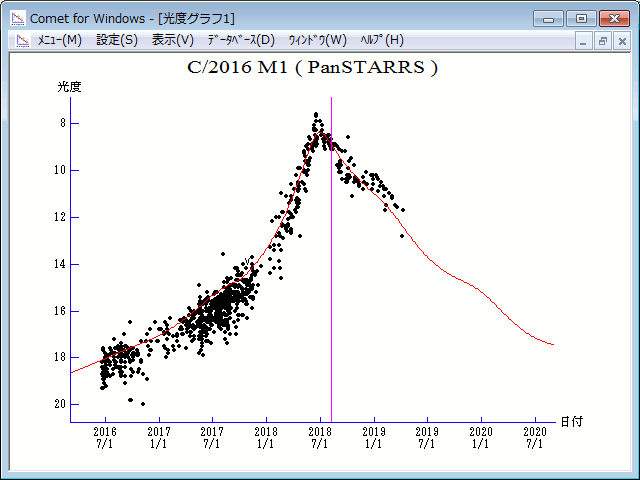Click the 2020 1/1 date tick label
This screenshot has height=480, width=640.
click(481, 436)
